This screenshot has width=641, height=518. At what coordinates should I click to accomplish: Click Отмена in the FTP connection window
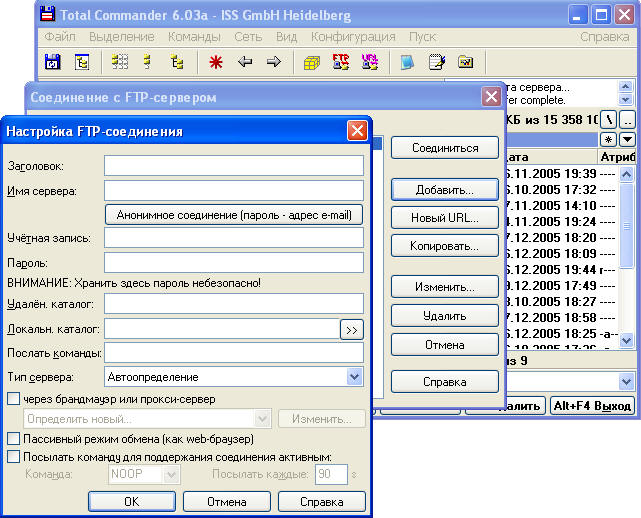tap(445, 345)
